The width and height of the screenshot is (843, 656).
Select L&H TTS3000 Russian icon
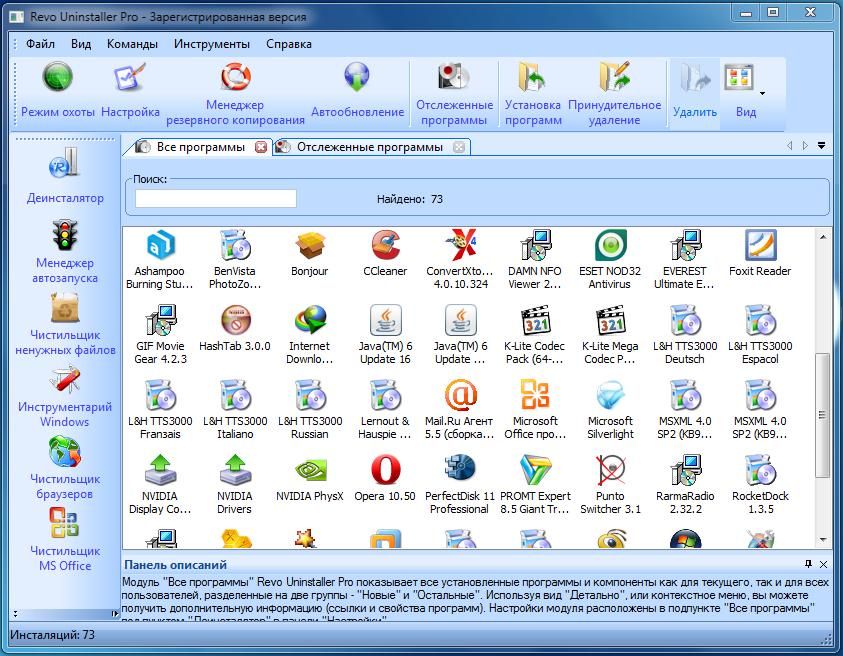(310, 395)
